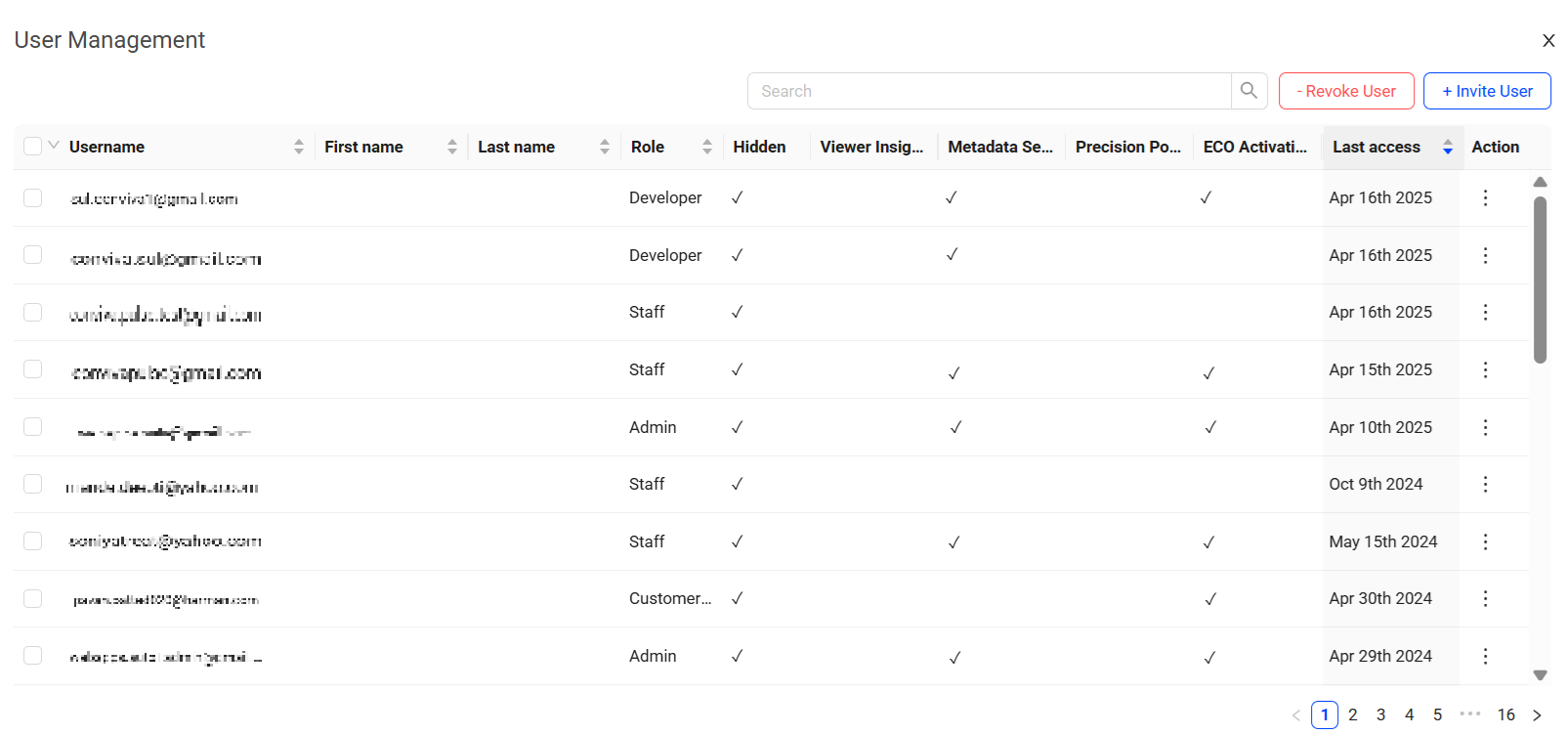Click the vertical table scrollbar thumb
Image resolution: width=1568 pixels, height=735 pixels.
pos(1541,280)
